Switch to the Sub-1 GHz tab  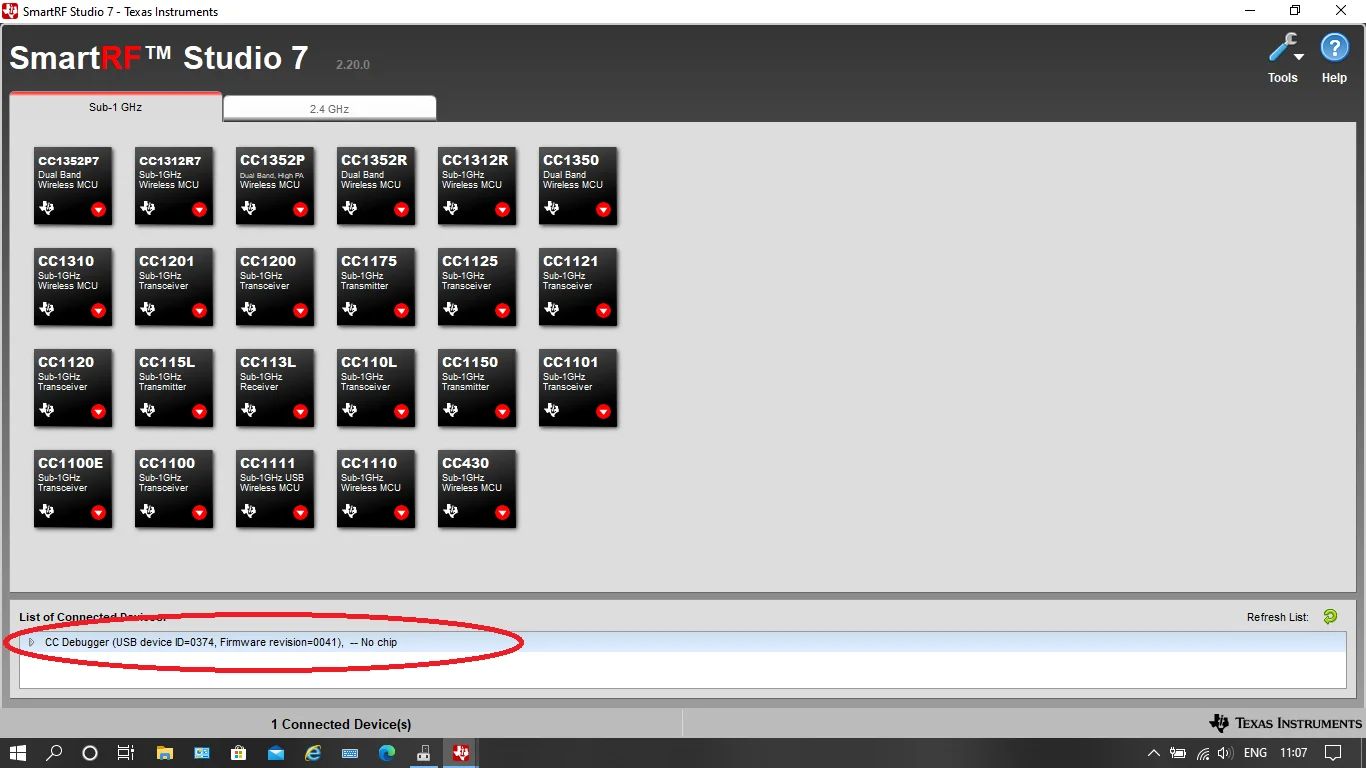tap(116, 107)
